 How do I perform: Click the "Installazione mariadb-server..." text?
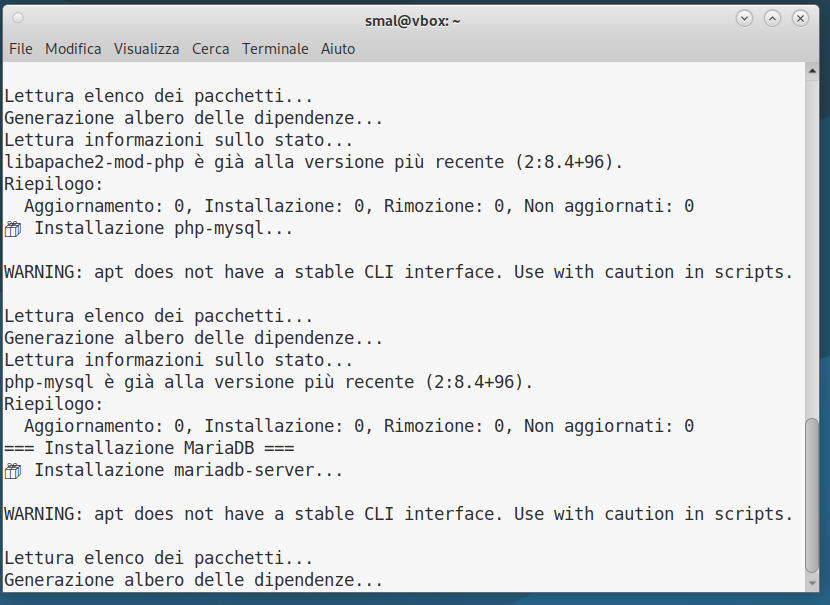pyautogui.click(x=189, y=470)
